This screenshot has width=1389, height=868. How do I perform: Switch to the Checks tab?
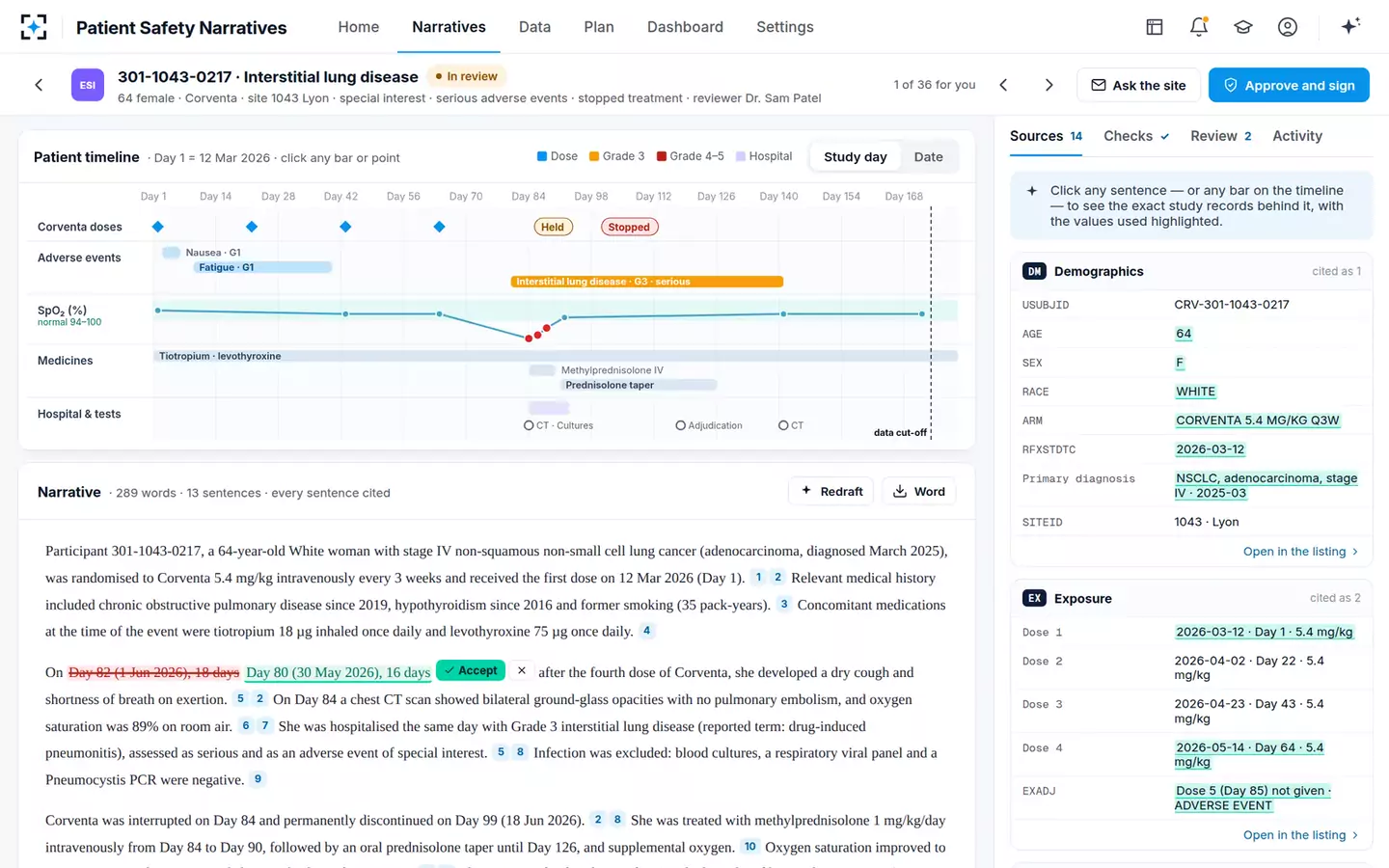[1136, 136]
